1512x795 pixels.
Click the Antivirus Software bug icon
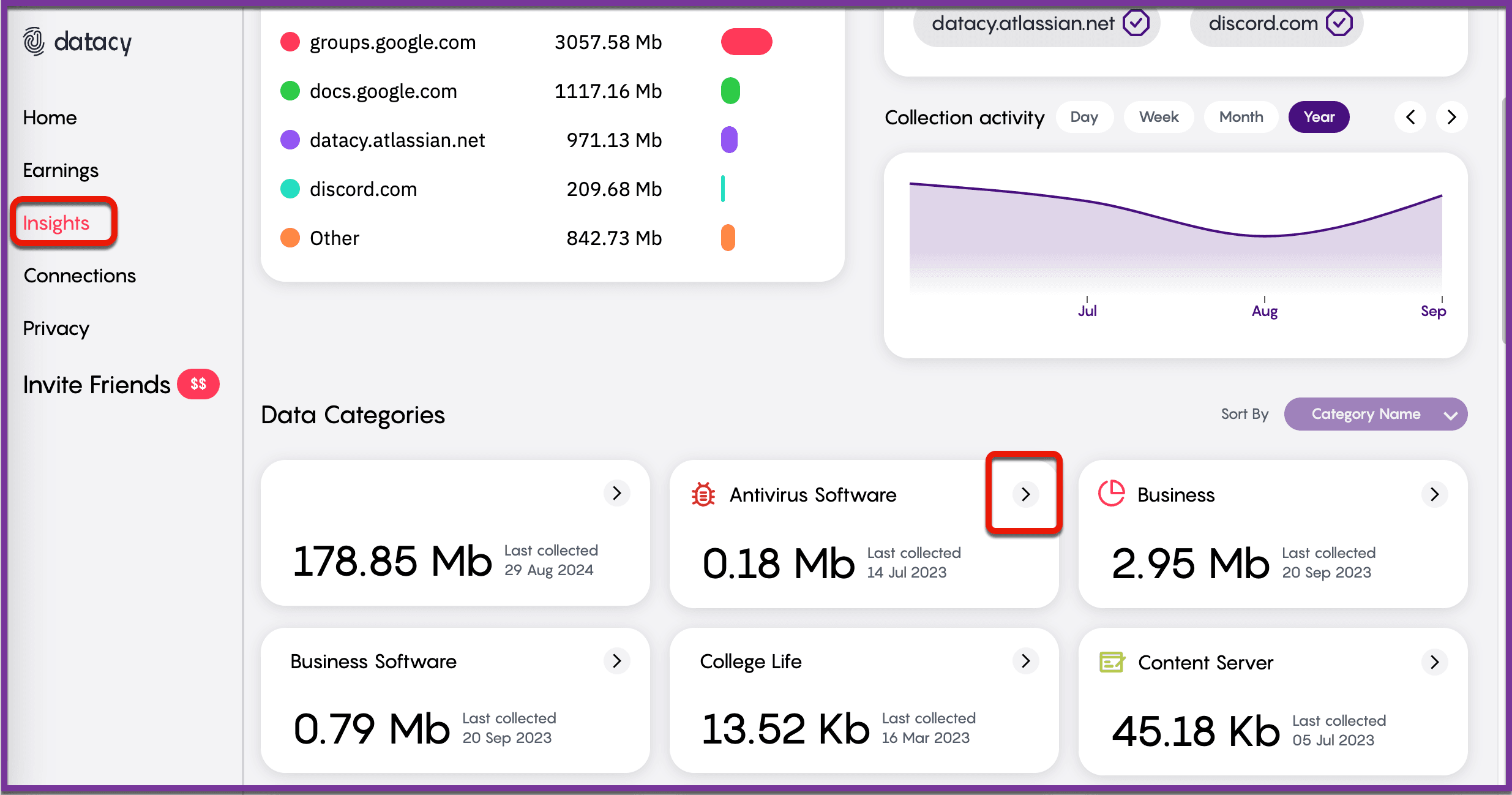tap(703, 494)
